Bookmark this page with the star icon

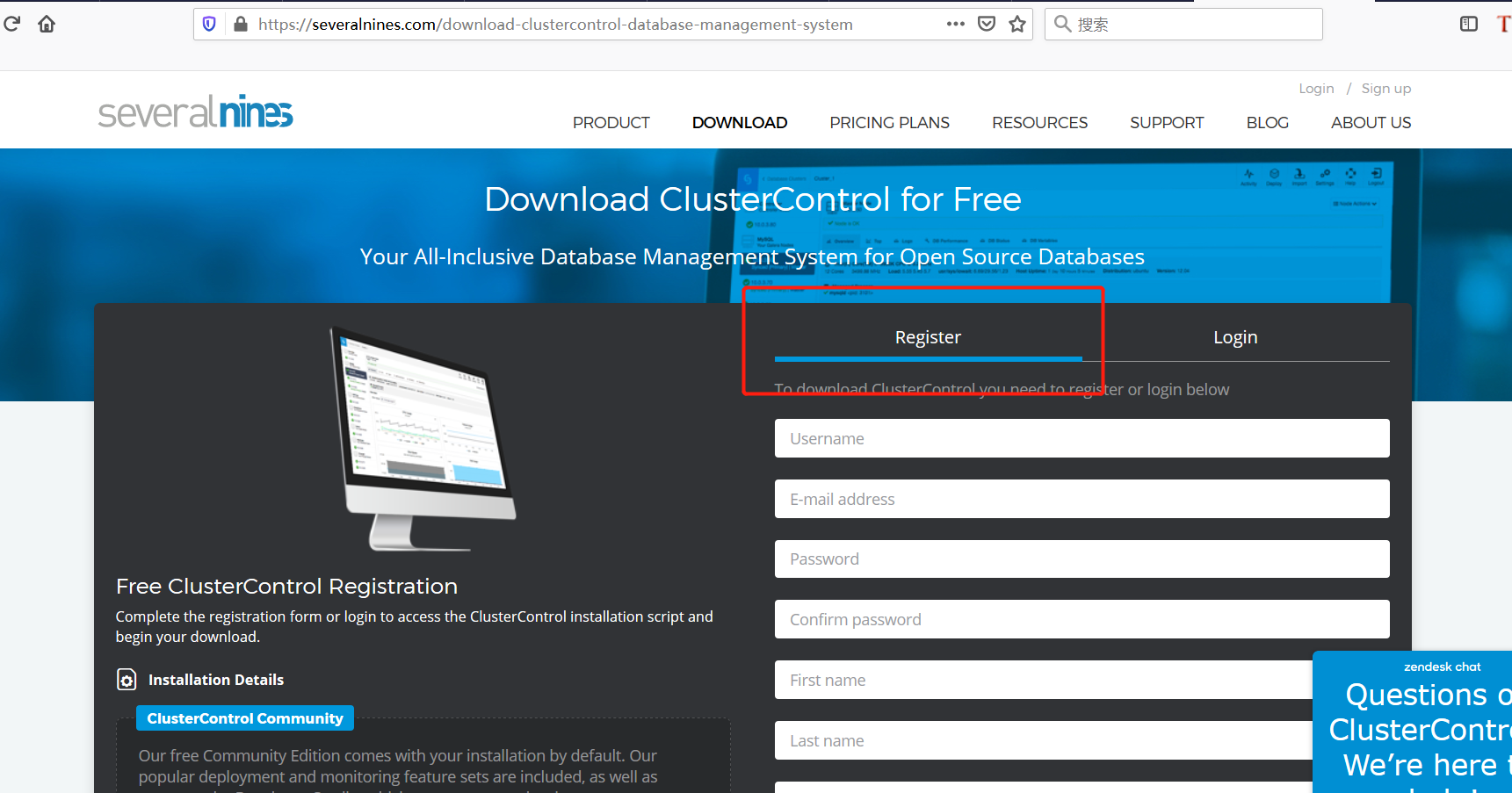(1017, 24)
